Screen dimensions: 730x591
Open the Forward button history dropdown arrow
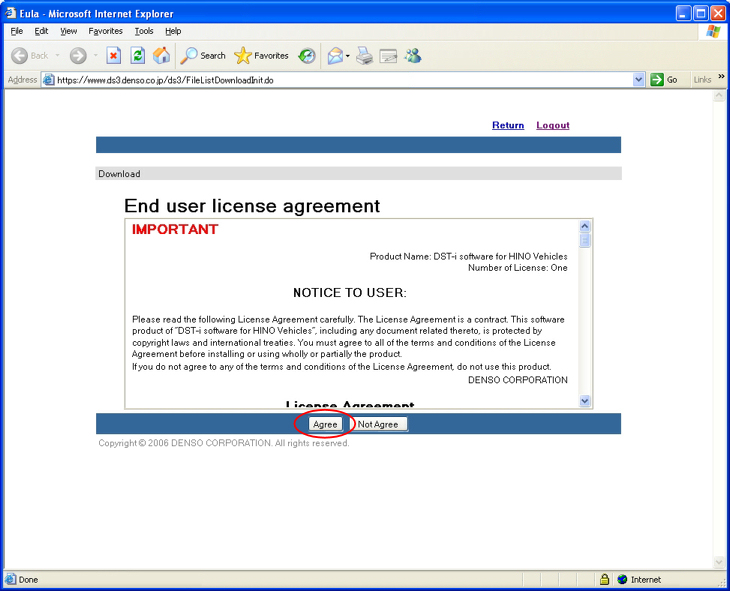point(95,56)
